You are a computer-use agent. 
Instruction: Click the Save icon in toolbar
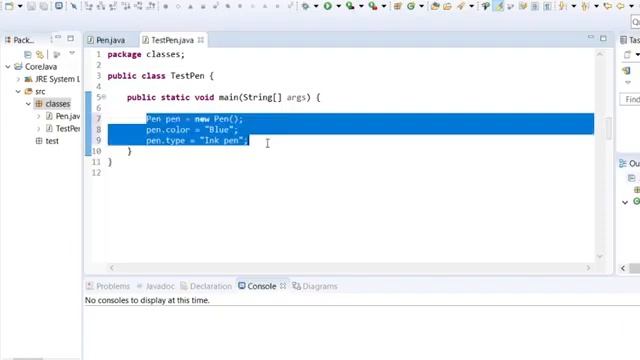[x=31, y=6]
